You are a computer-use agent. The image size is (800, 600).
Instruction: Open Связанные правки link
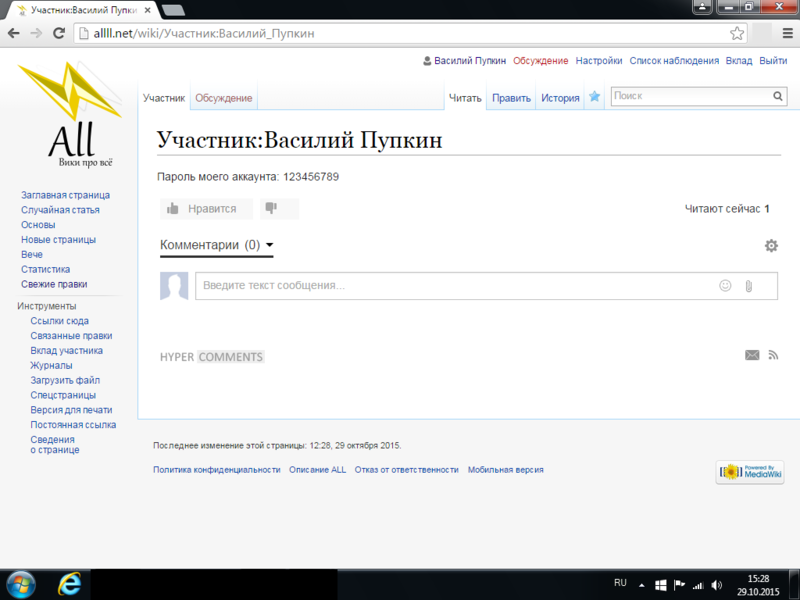(x=71, y=335)
